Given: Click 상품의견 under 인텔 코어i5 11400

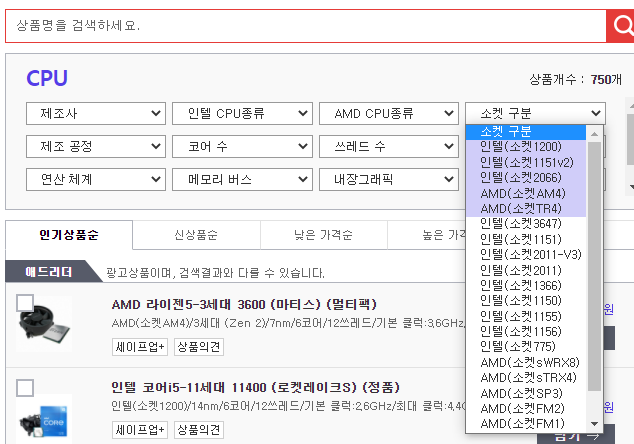Looking at the screenshot, I should click(x=199, y=429).
